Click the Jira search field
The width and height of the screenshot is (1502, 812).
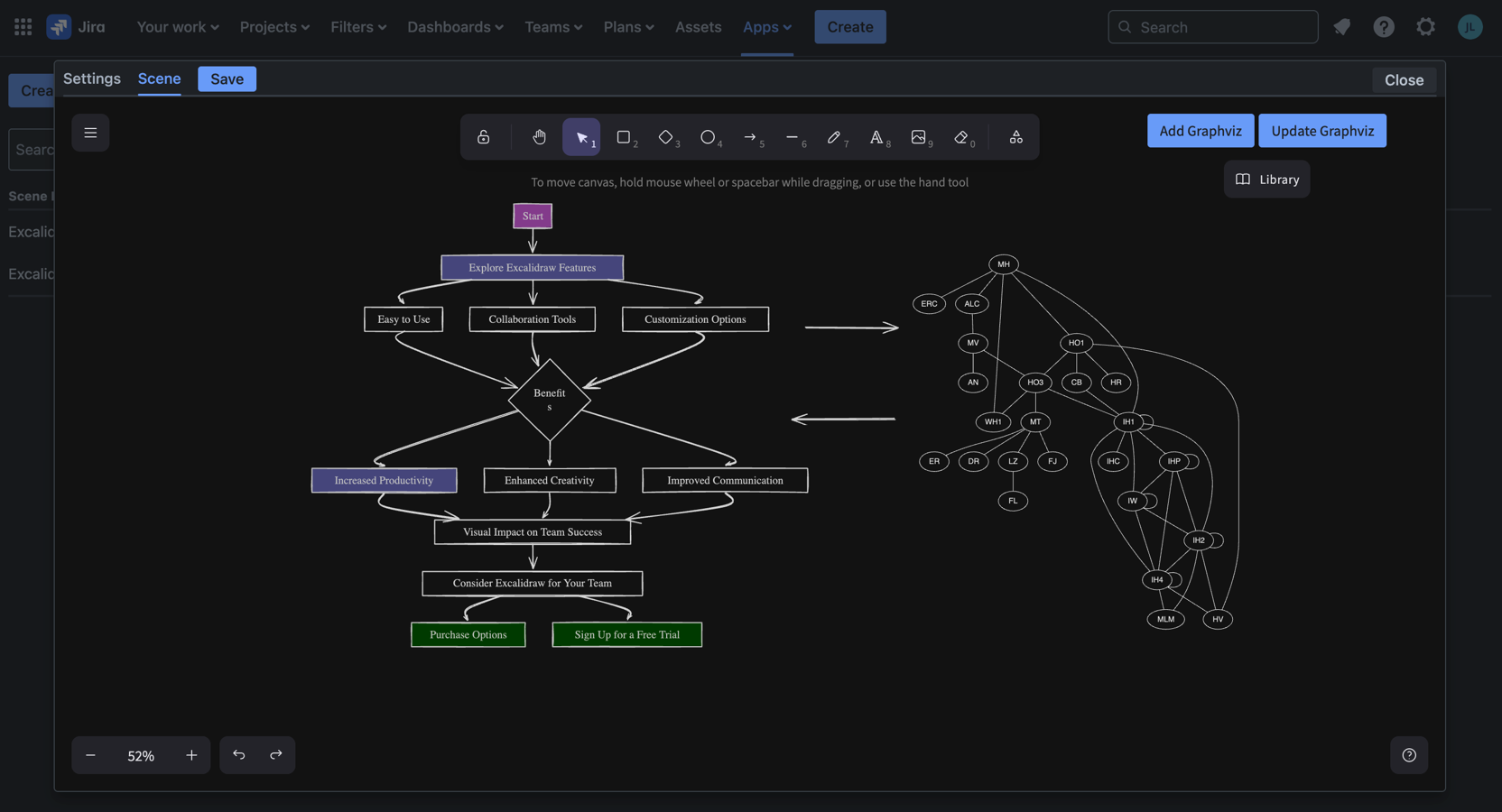click(x=1212, y=27)
